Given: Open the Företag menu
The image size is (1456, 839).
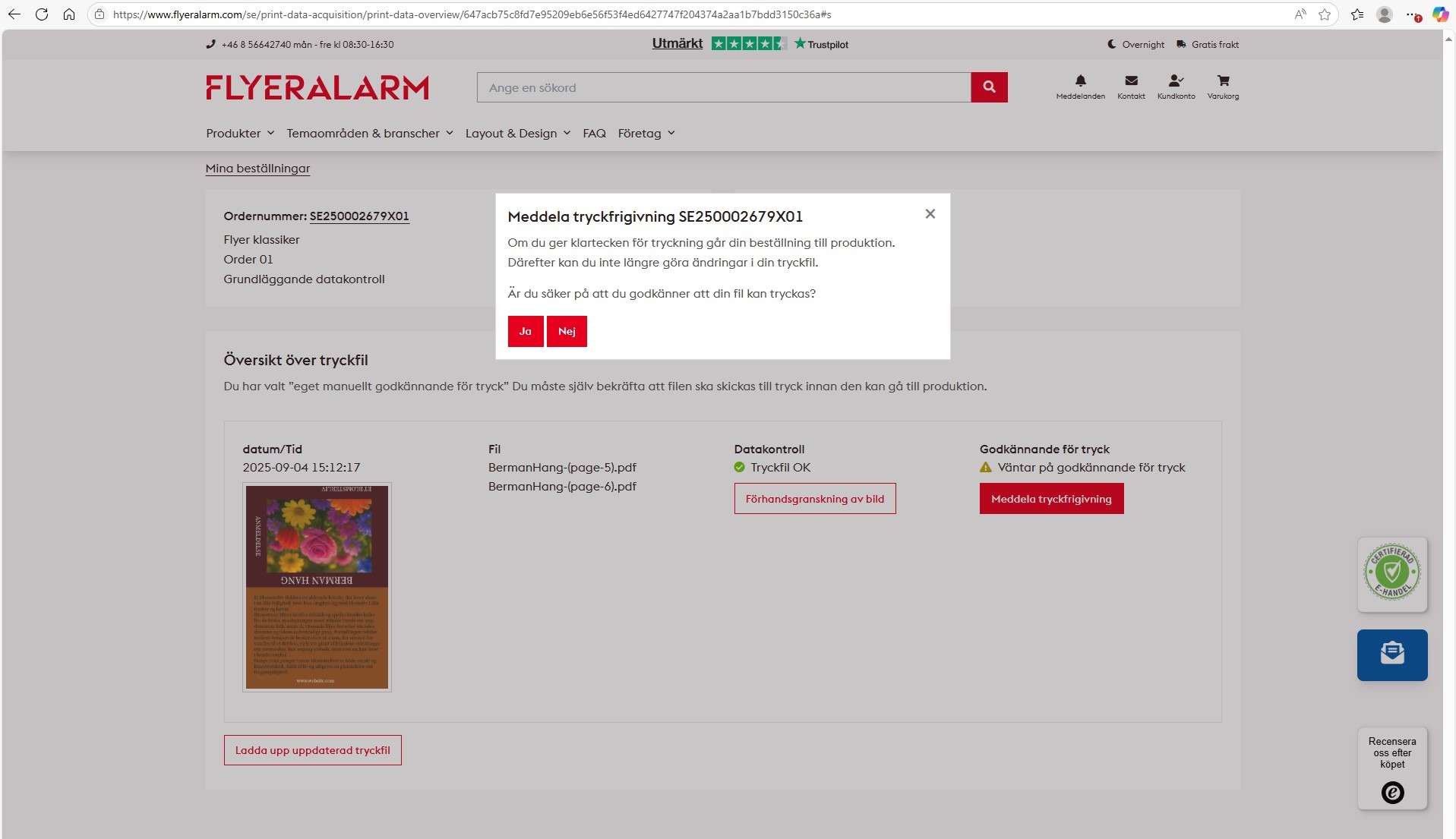Looking at the screenshot, I should (x=646, y=134).
